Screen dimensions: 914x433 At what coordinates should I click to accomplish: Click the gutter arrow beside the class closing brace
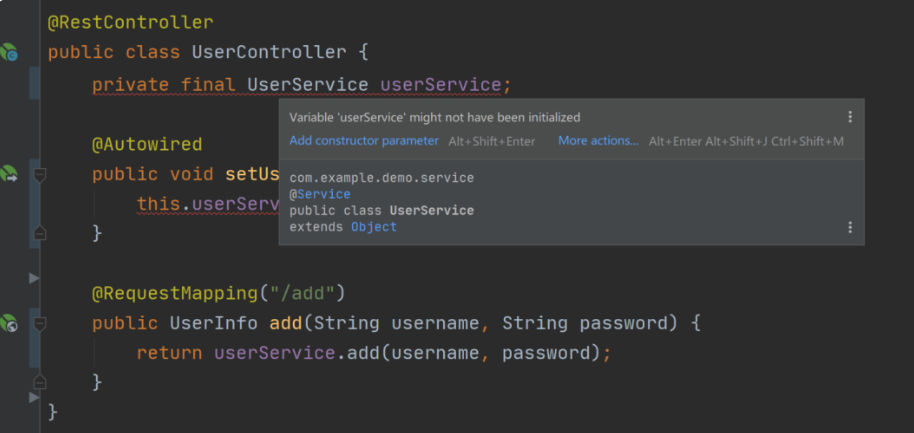(x=34, y=397)
